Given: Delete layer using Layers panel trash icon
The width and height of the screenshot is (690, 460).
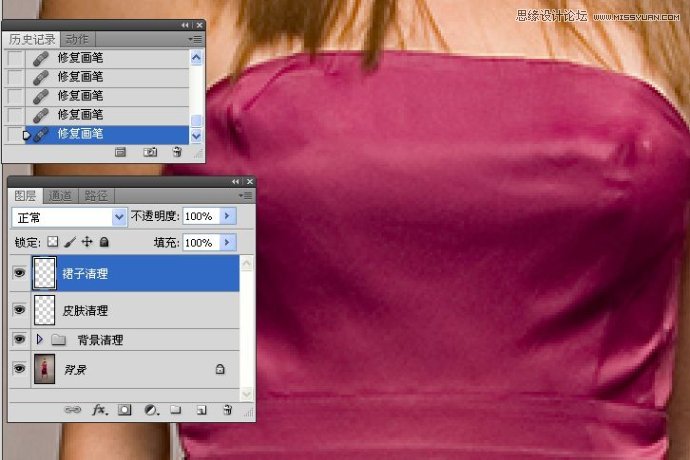Looking at the screenshot, I should pos(227,410).
